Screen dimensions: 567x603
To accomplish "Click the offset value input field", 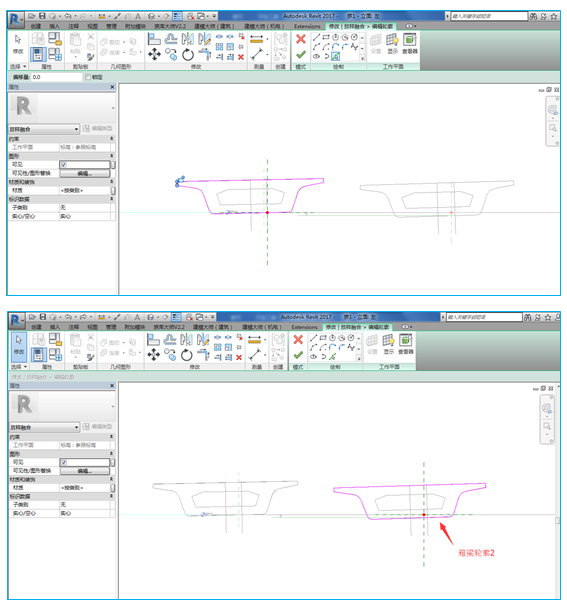I will 57,77.
